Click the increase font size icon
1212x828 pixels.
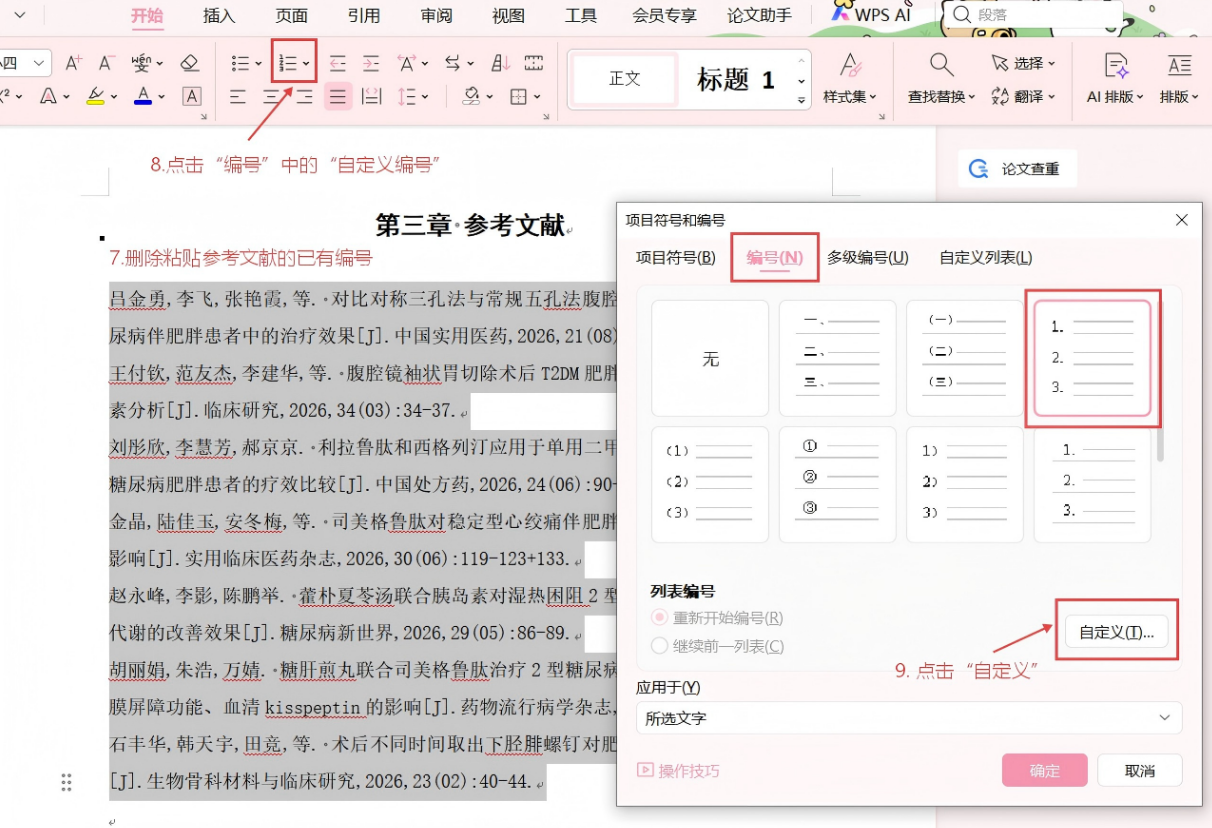click(x=73, y=63)
